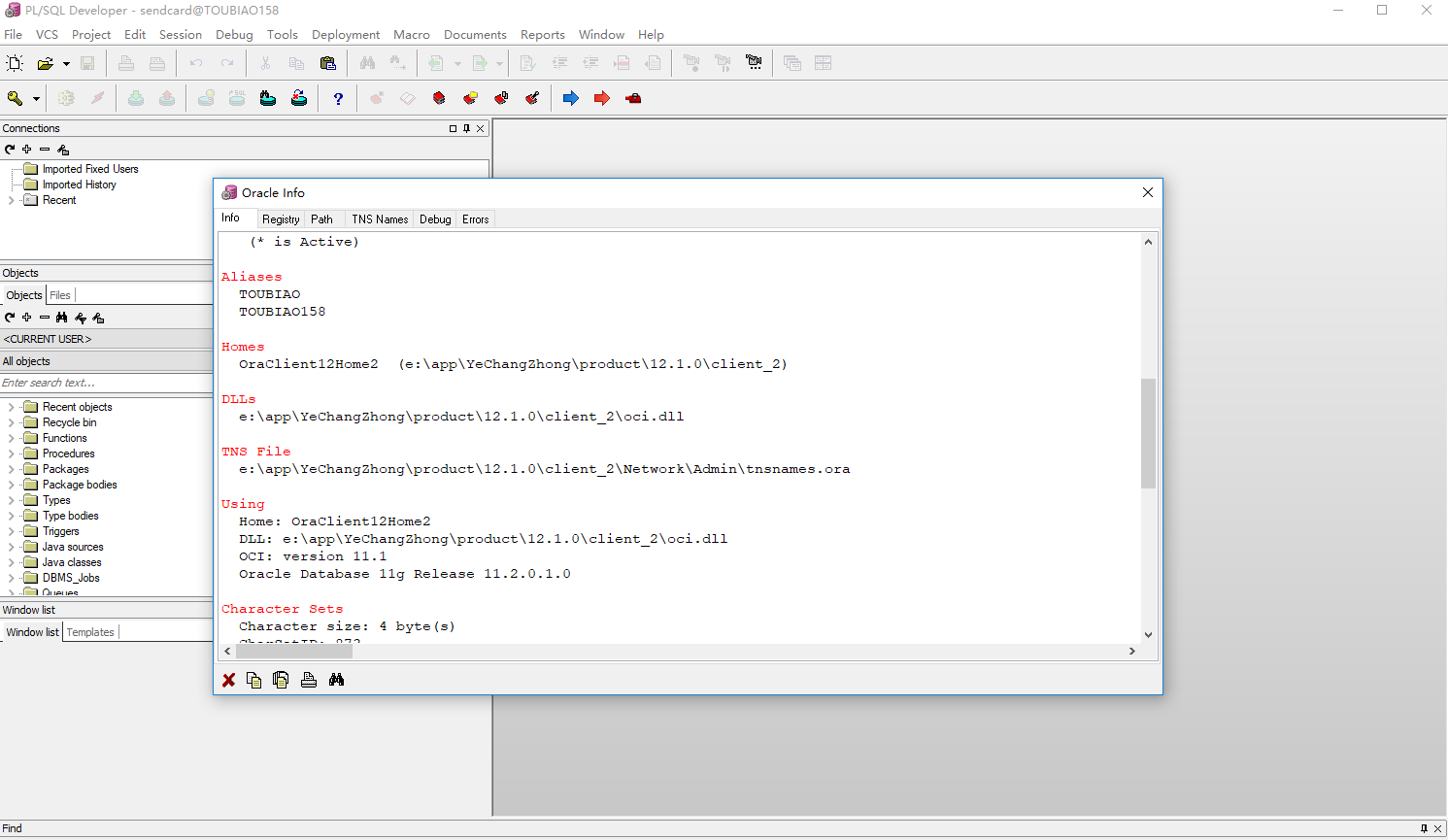Switch to Debug tab in Oracle Info

435,219
